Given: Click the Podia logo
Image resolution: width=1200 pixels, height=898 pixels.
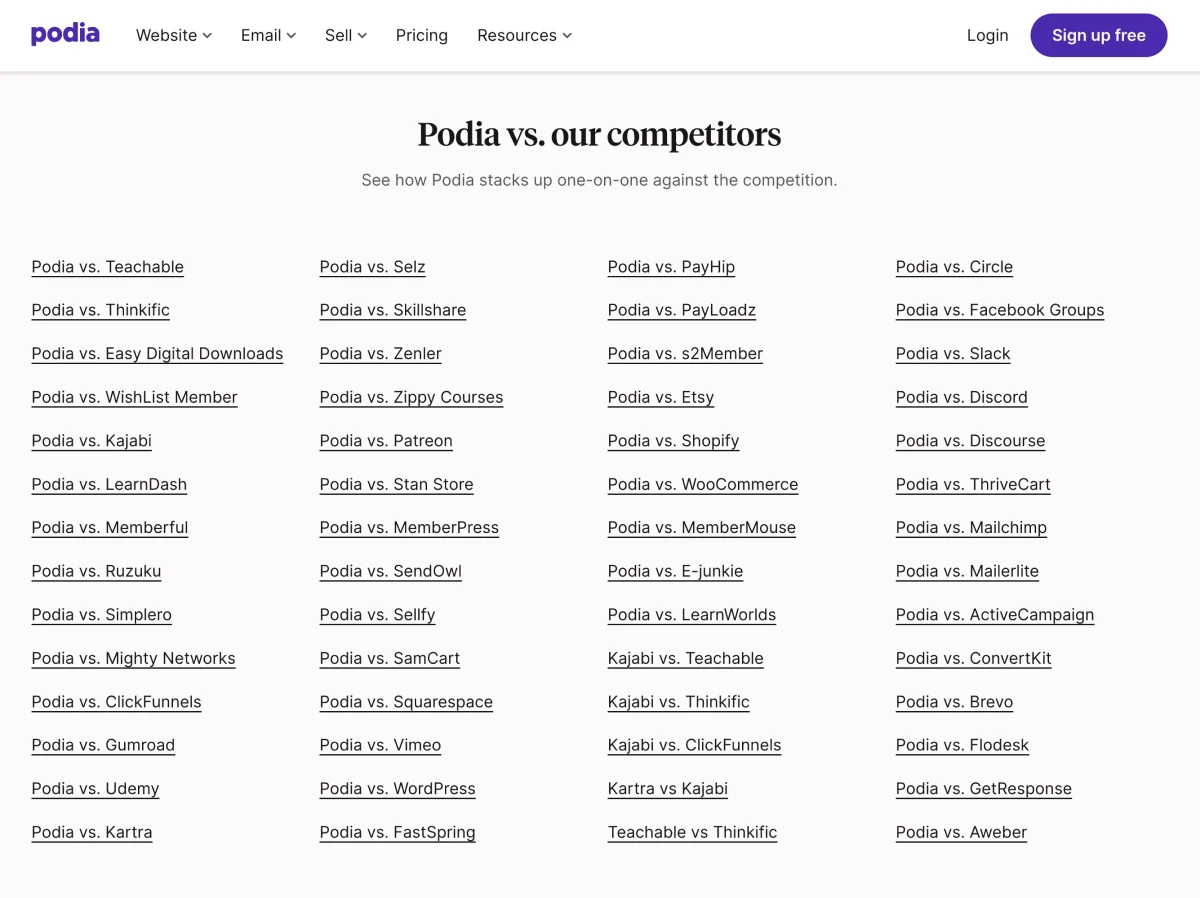Looking at the screenshot, I should (x=65, y=35).
